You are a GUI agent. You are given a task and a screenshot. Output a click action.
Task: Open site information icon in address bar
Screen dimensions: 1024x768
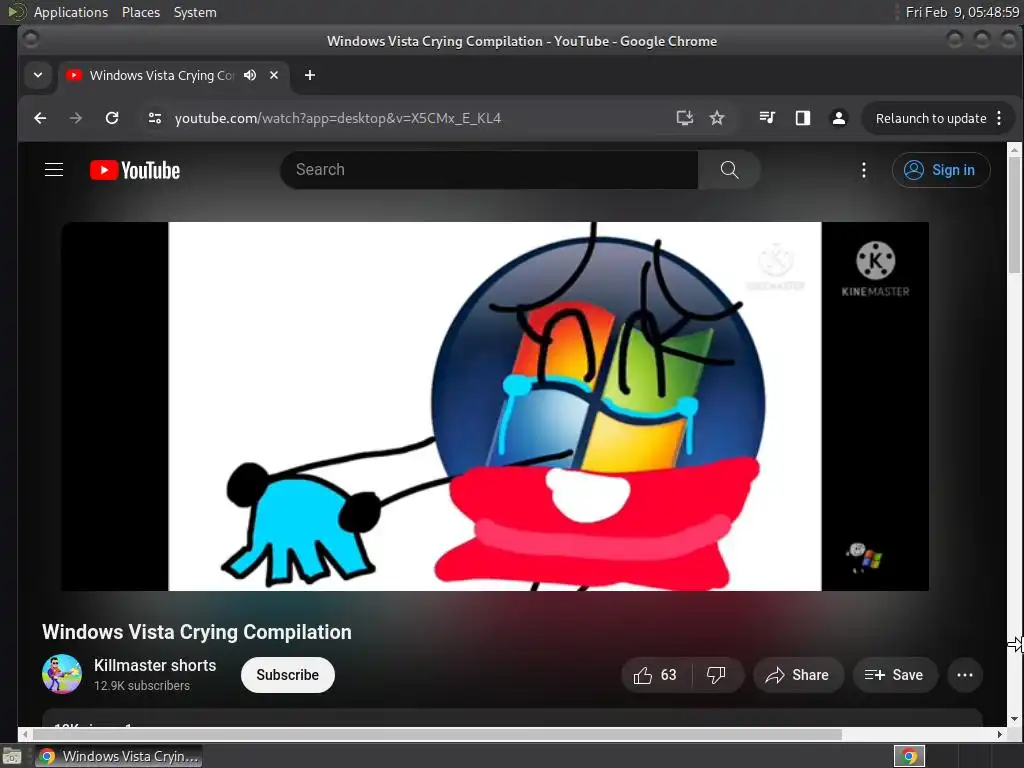[155, 118]
